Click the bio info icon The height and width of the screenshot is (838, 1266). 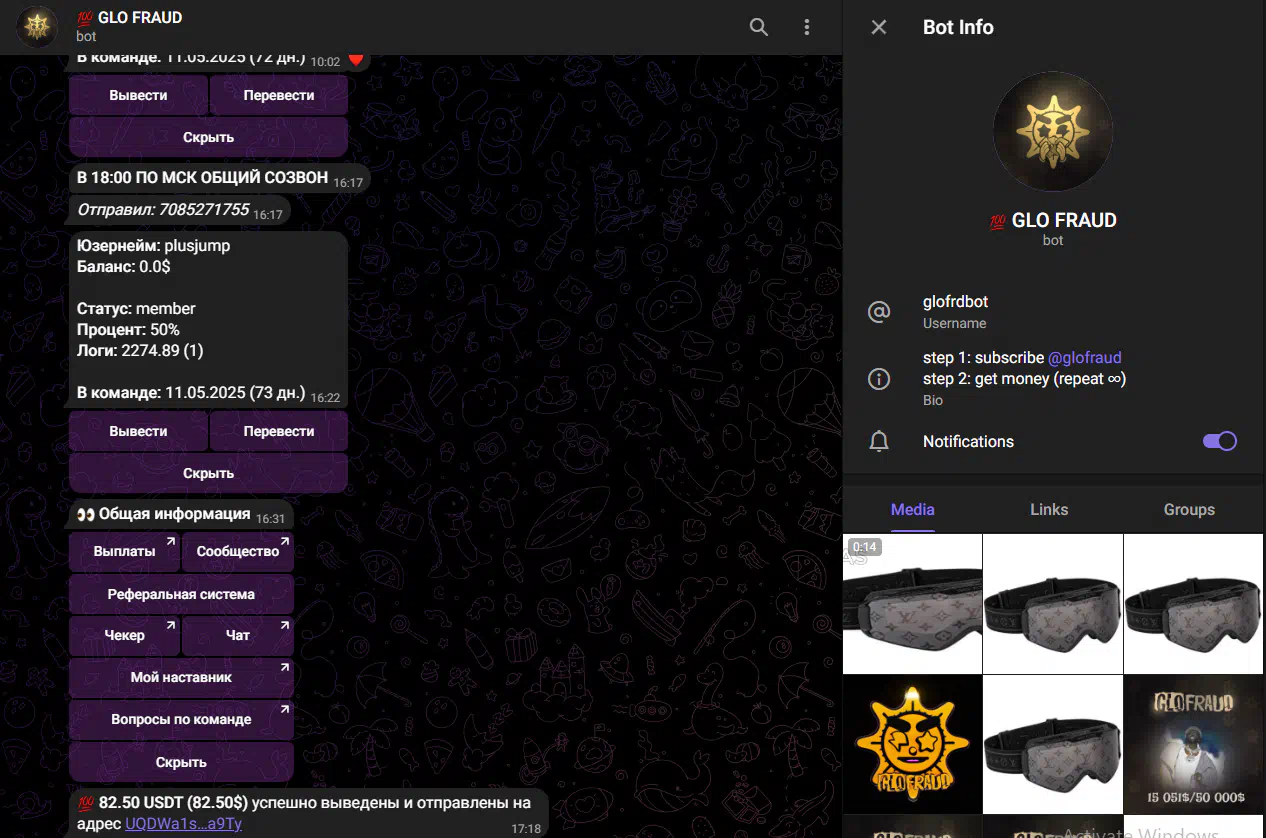879,378
